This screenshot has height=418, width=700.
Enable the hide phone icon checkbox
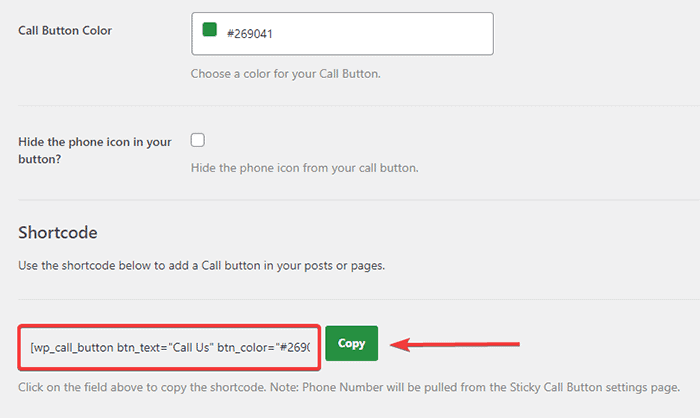point(198,140)
